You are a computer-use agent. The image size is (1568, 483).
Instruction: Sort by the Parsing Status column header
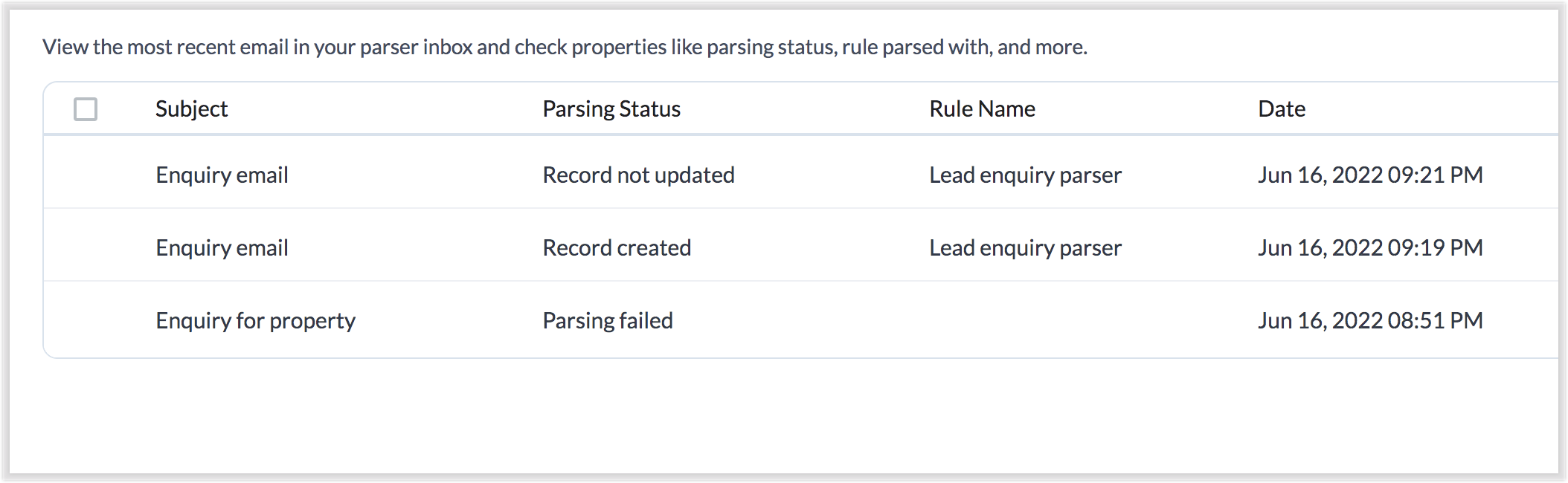pyautogui.click(x=611, y=109)
